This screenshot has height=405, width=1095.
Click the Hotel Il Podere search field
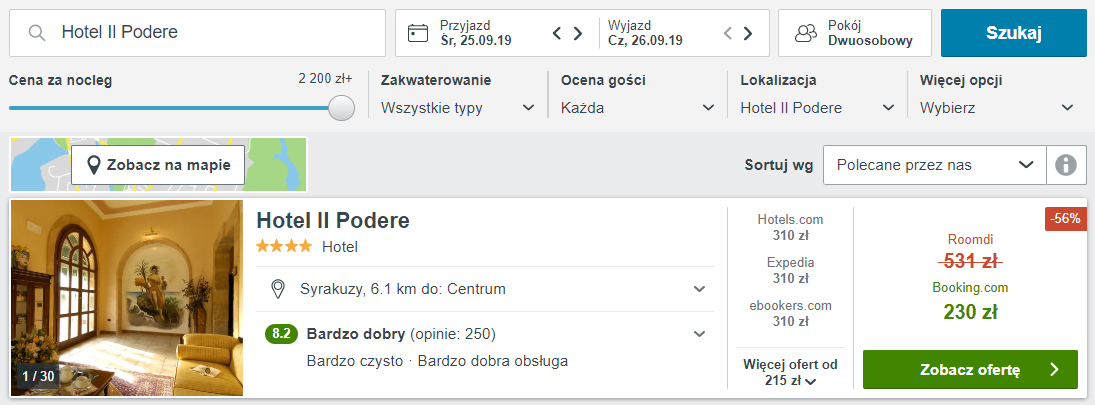(x=198, y=33)
